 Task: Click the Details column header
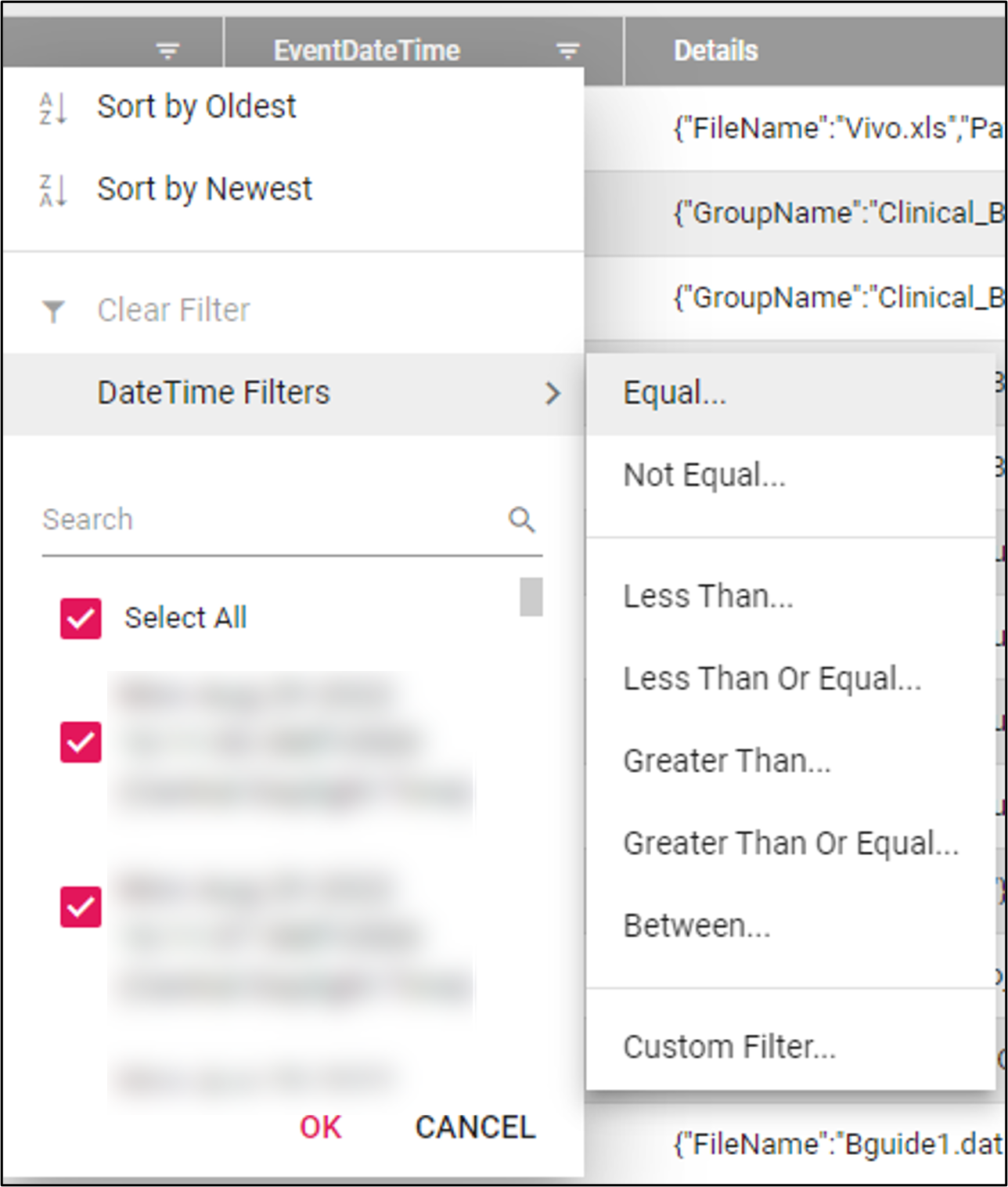pos(715,49)
